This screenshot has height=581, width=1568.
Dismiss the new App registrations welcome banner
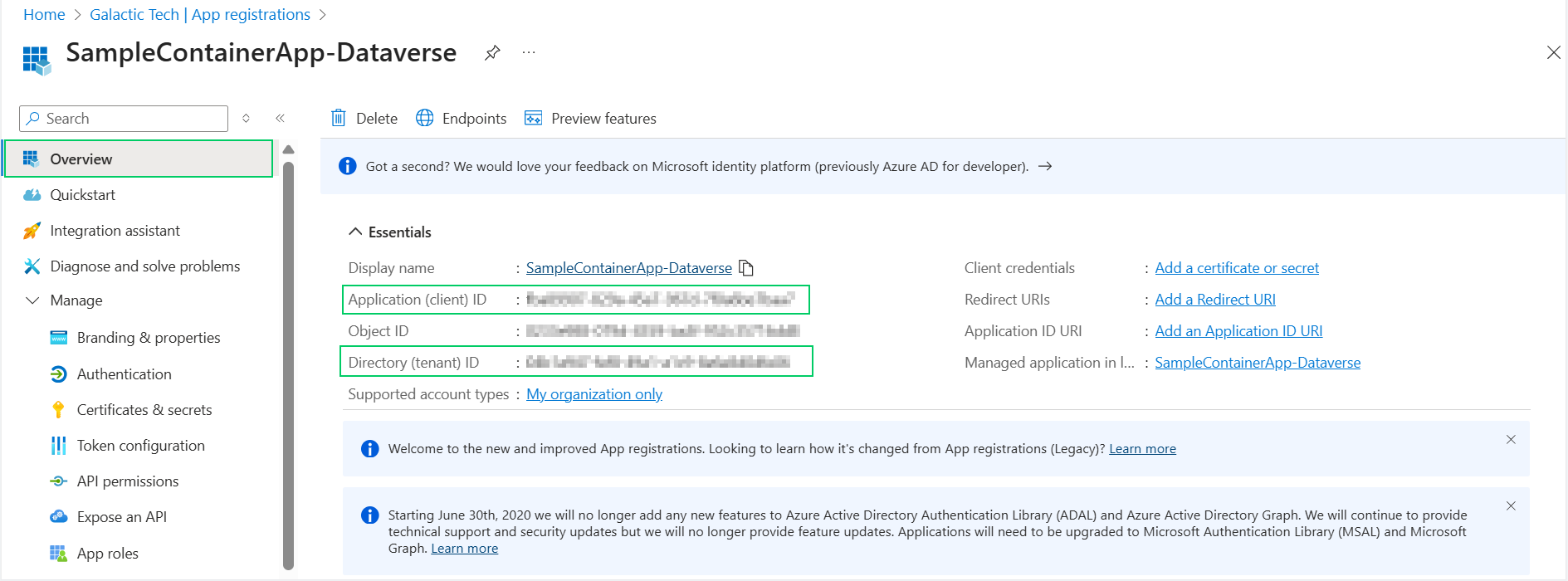[x=1511, y=440]
